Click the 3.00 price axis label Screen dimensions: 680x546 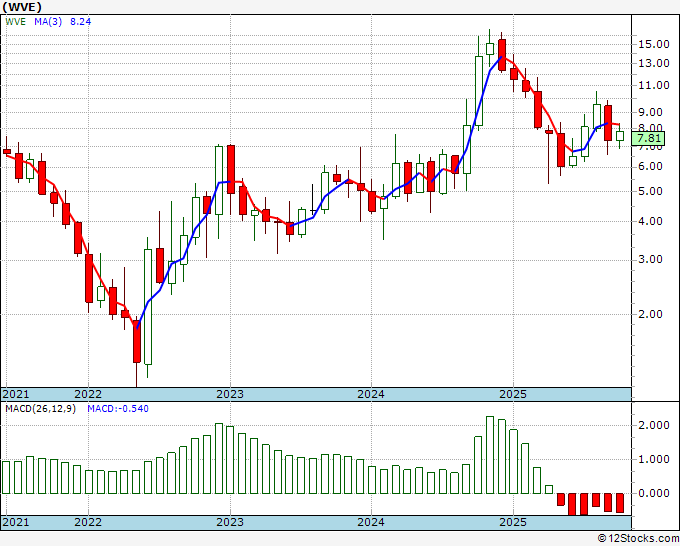[650, 259]
